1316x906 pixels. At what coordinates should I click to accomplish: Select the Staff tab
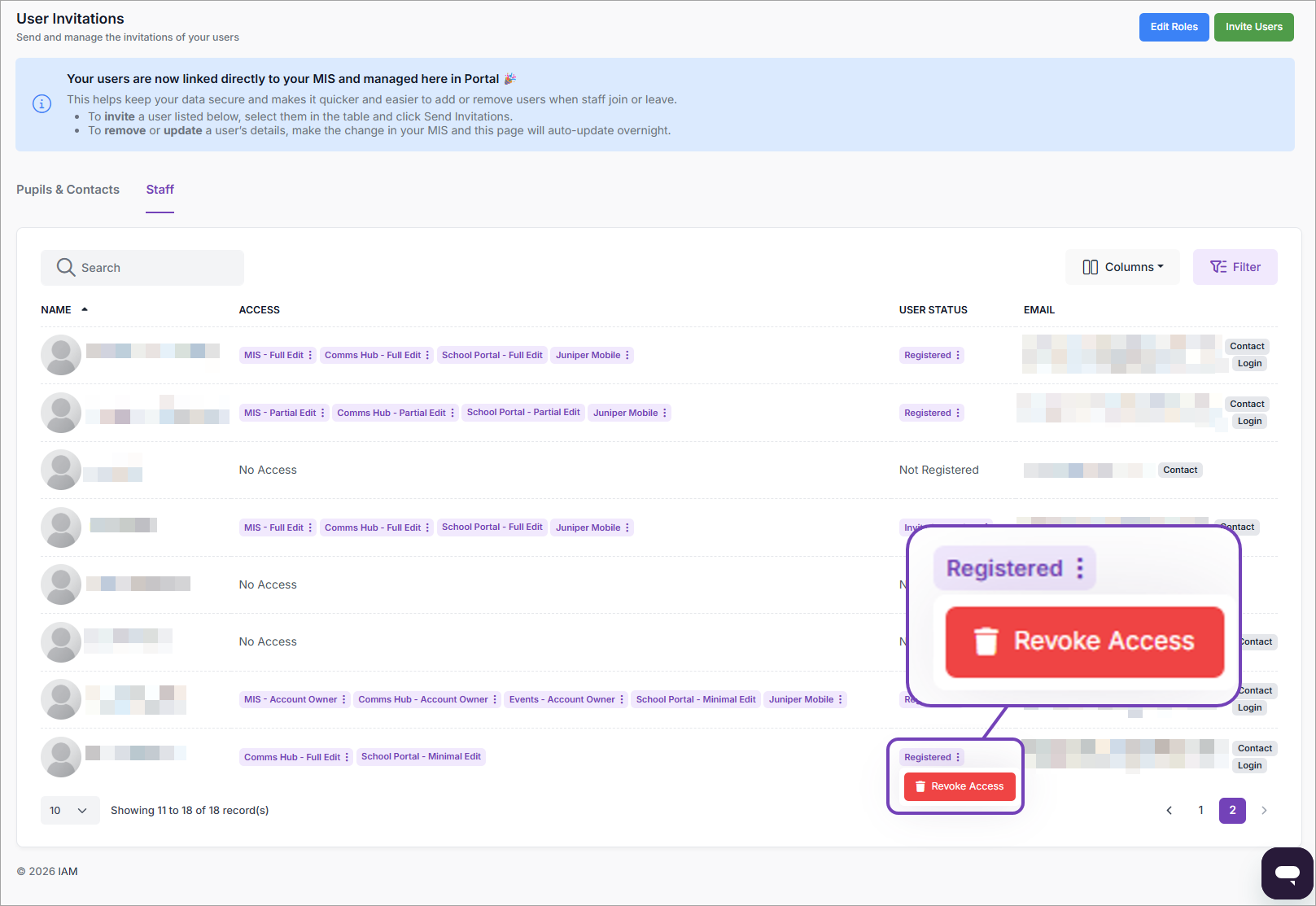coord(160,190)
